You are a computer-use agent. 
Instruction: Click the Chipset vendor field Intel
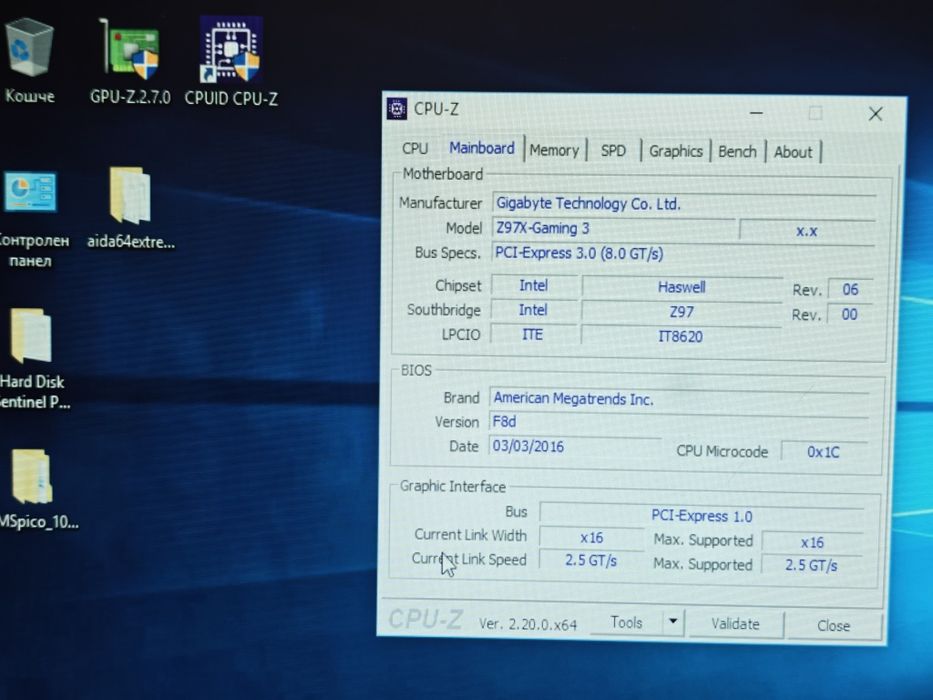click(x=533, y=286)
